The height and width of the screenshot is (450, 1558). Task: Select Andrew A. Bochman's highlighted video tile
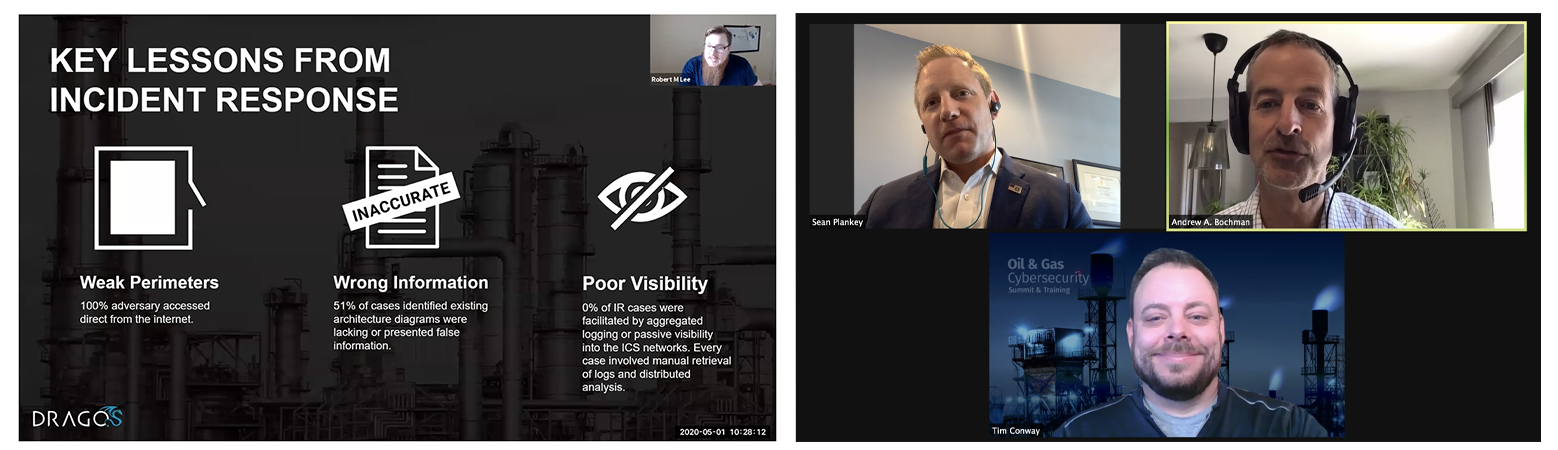1346,126
